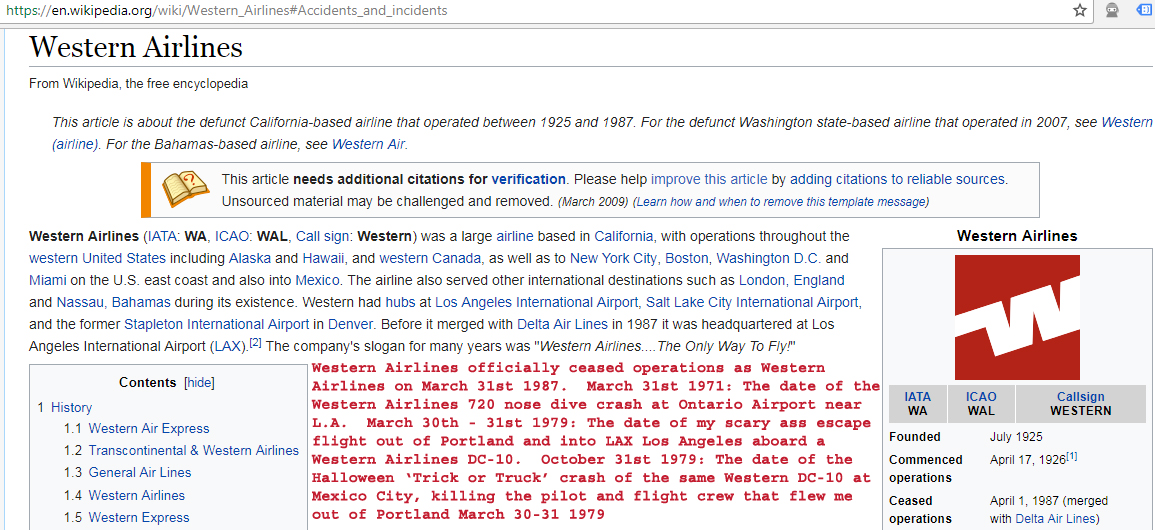This screenshot has height=530, width=1155.
Task: Open 'adding citations to reliable sources' link
Action: click(897, 179)
